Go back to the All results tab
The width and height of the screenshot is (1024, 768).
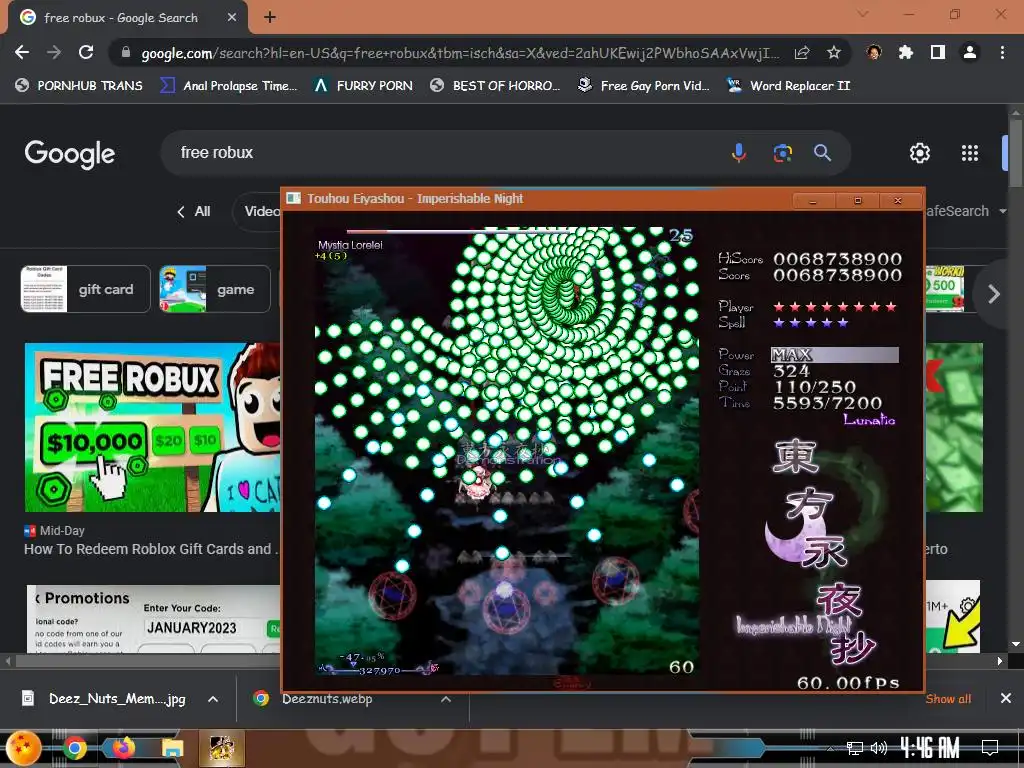point(194,211)
